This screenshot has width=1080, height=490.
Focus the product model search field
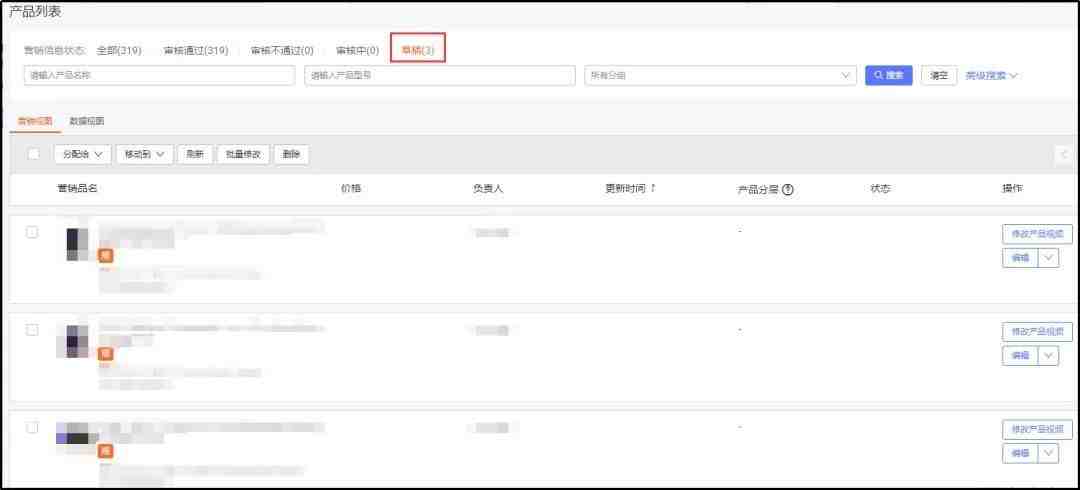click(440, 76)
